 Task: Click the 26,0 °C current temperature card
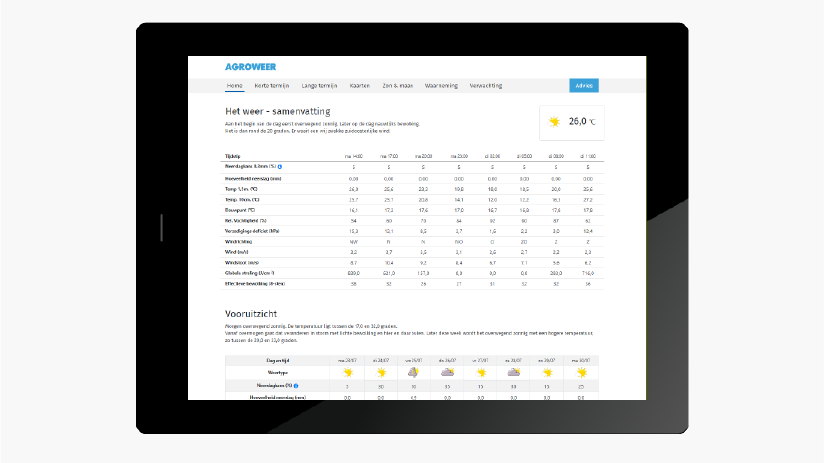pos(572,122)
